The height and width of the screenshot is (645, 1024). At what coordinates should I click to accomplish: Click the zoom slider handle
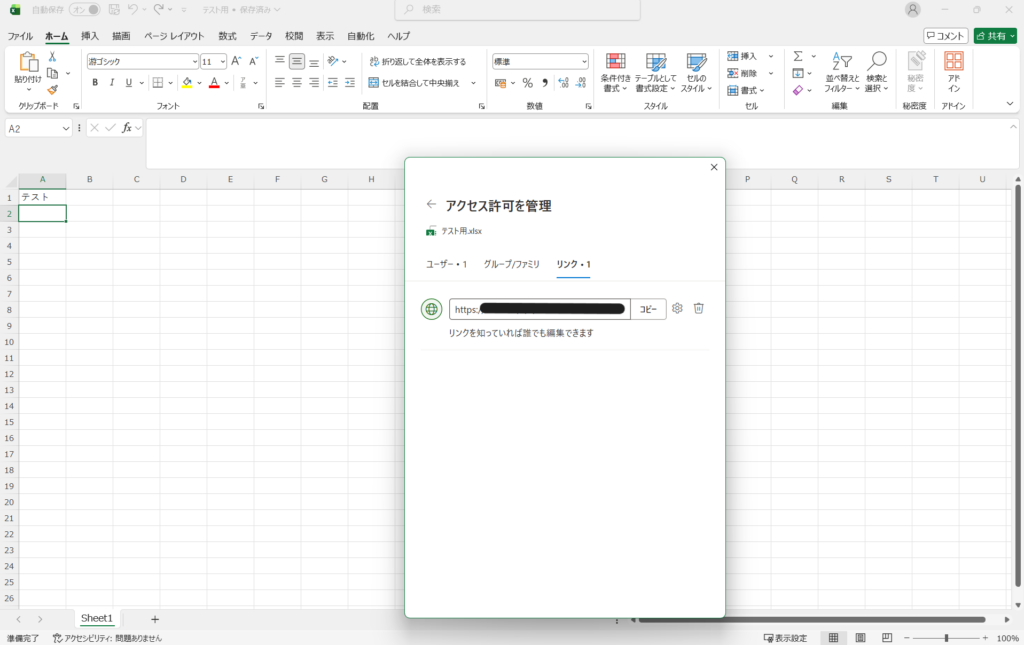(946, 638)
